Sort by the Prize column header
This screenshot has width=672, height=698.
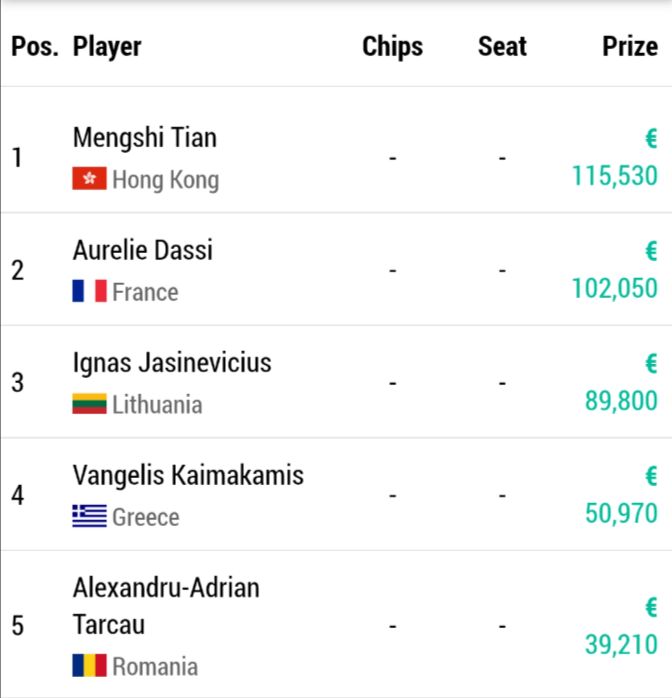pyautogui.click(x=629, y=46)
